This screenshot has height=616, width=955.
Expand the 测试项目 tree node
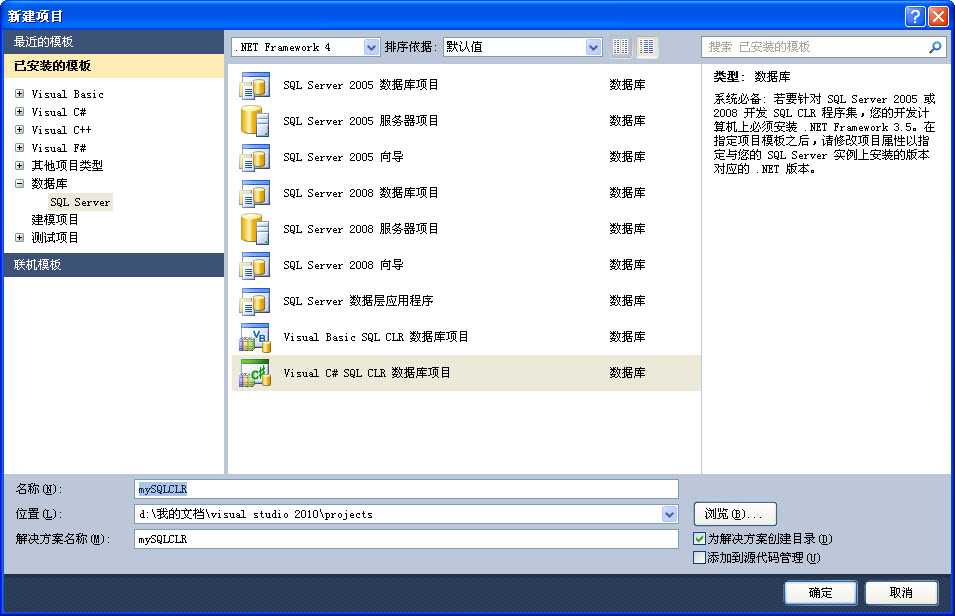tap(19, 238)
